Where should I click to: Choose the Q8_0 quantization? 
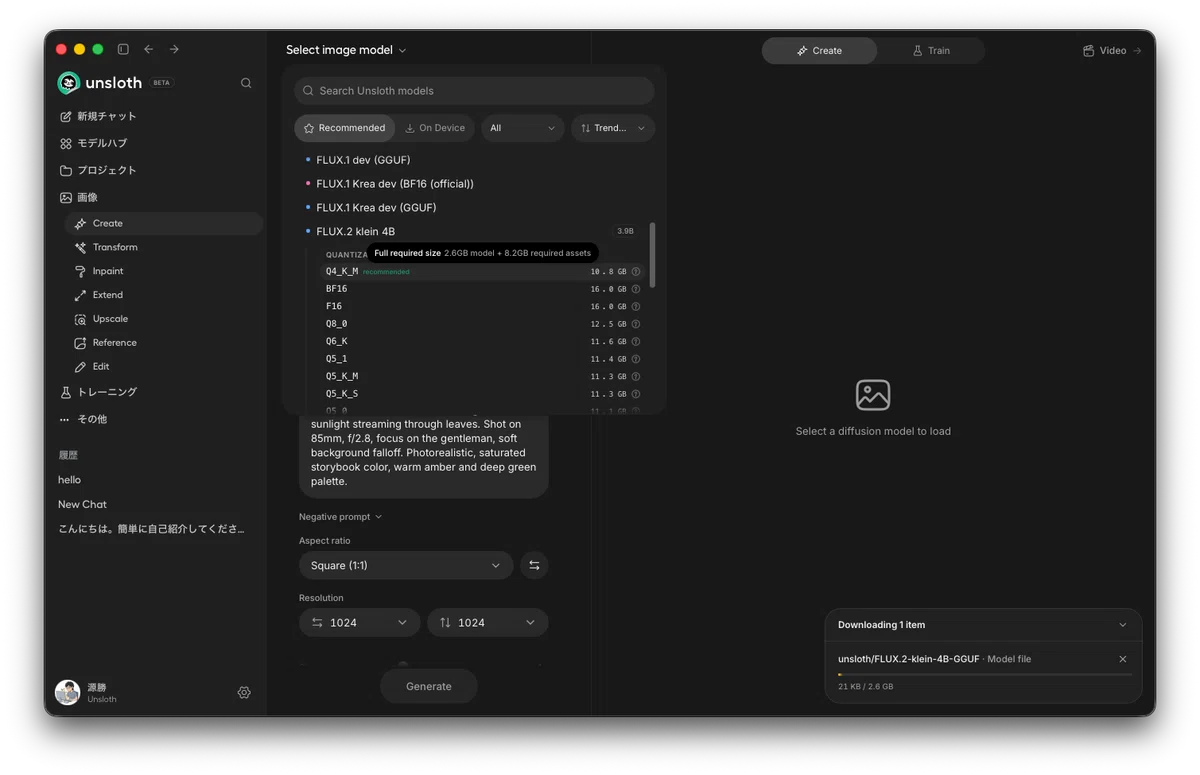coord(483,324)
